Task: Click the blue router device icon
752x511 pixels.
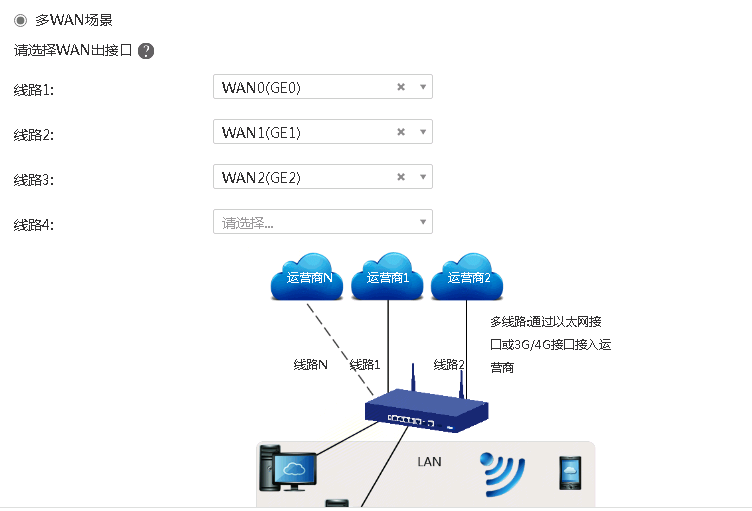Action: tap(426, 406)
